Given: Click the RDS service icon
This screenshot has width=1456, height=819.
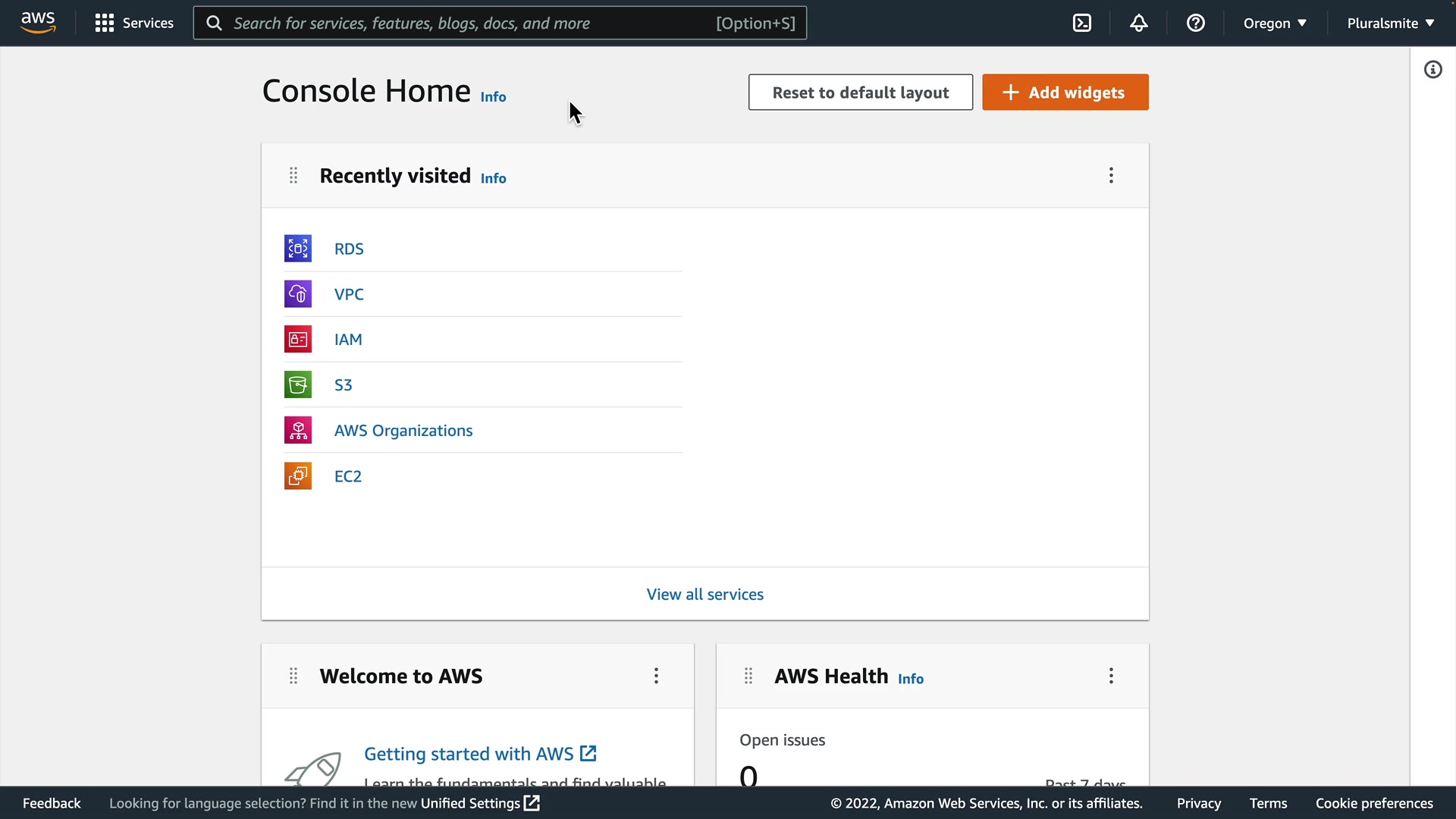Looking at the screenshot, I should click(298, 249).
